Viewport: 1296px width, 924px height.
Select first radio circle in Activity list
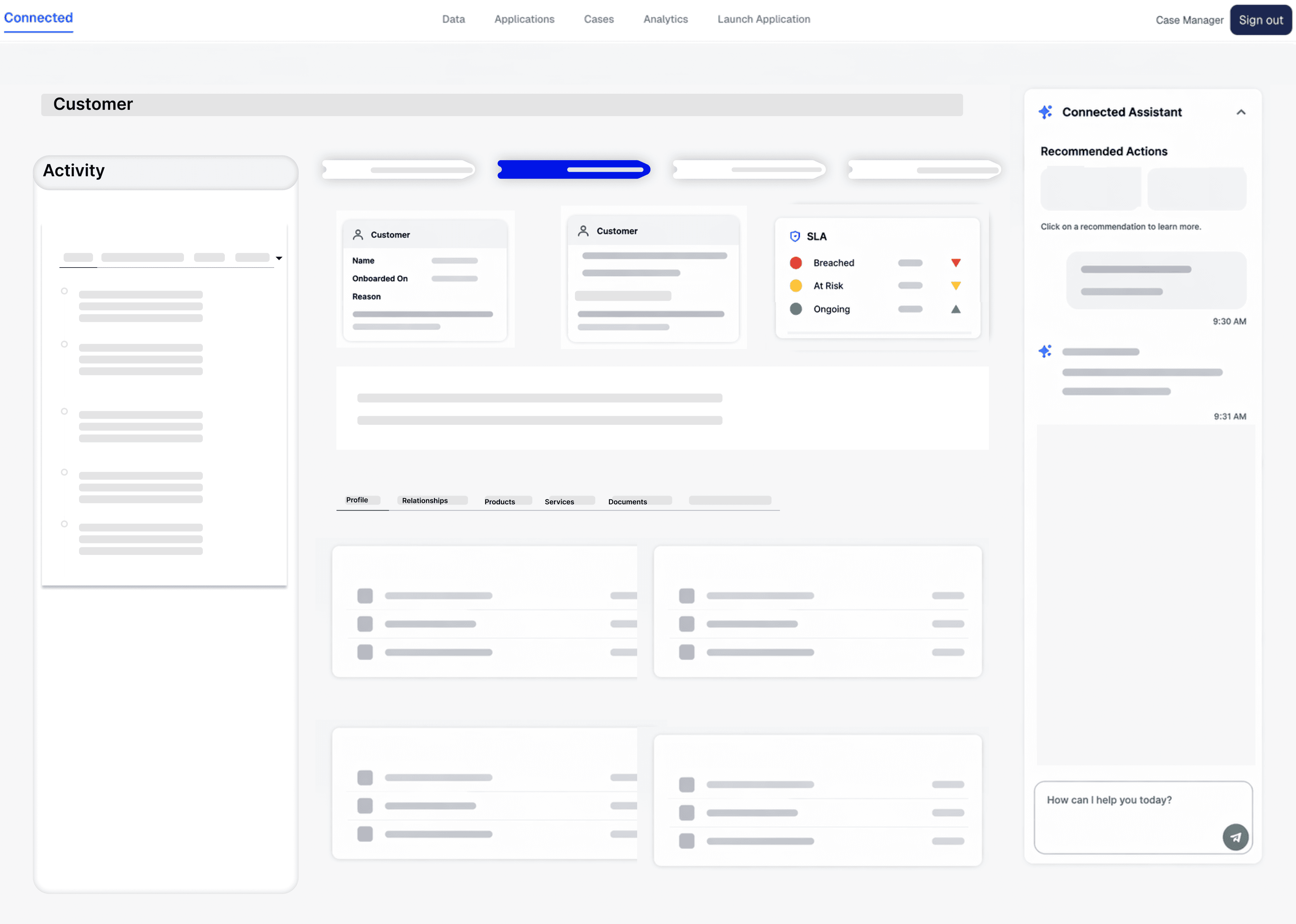(x=64, y=291)
